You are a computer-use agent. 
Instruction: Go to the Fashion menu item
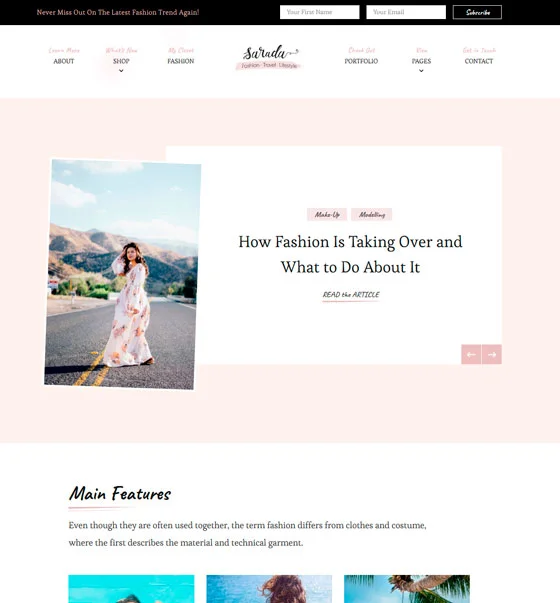point(181,61)
